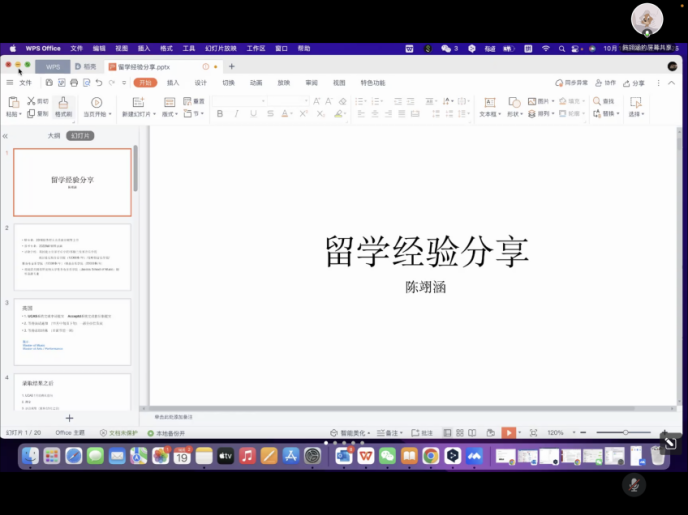Open the 幻灯片放映 menu in menu bar

point(221,48)
